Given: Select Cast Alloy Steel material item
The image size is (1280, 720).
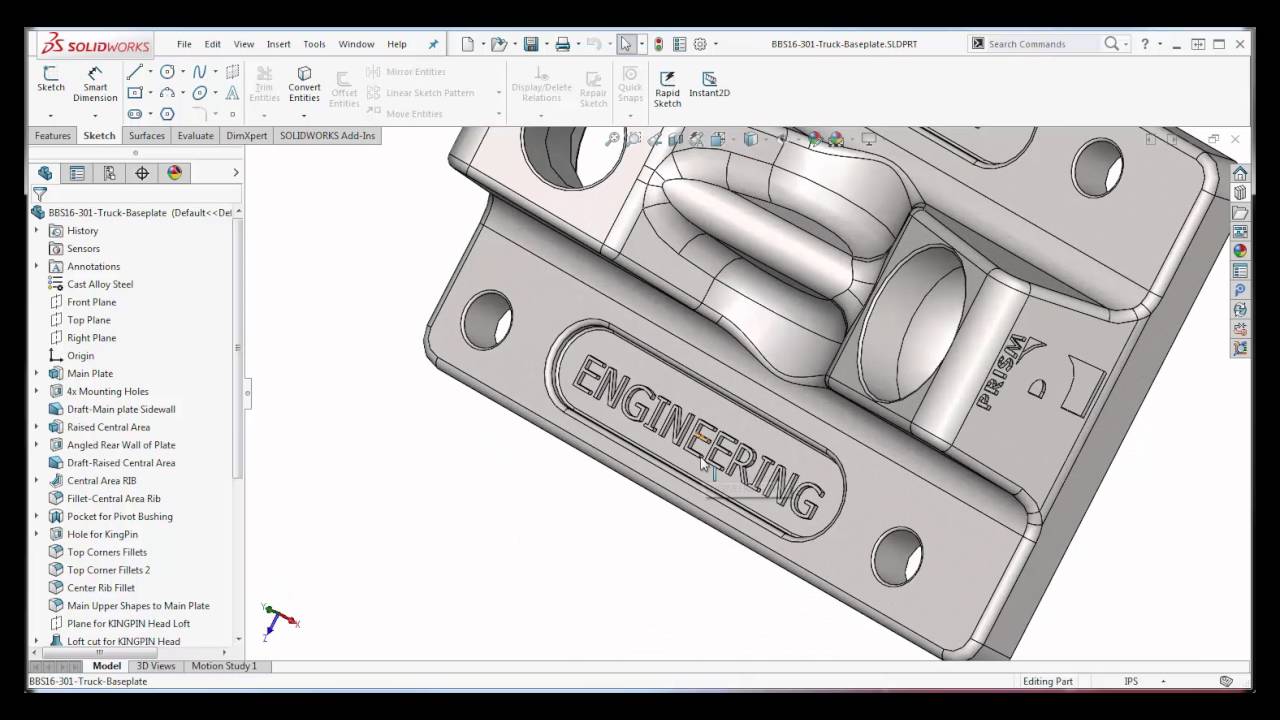Looking at the screenshot, I should point(100,284).
